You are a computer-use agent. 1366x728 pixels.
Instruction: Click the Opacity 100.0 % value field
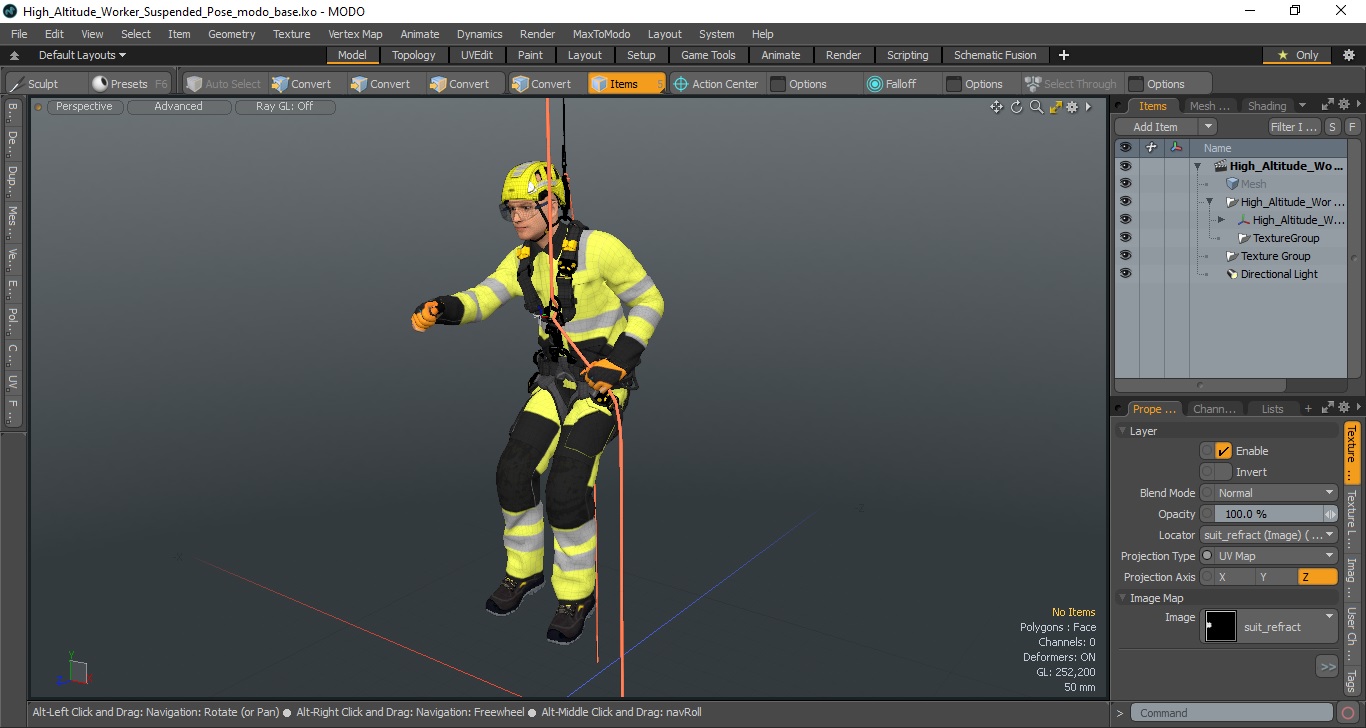click(1269, 514)
